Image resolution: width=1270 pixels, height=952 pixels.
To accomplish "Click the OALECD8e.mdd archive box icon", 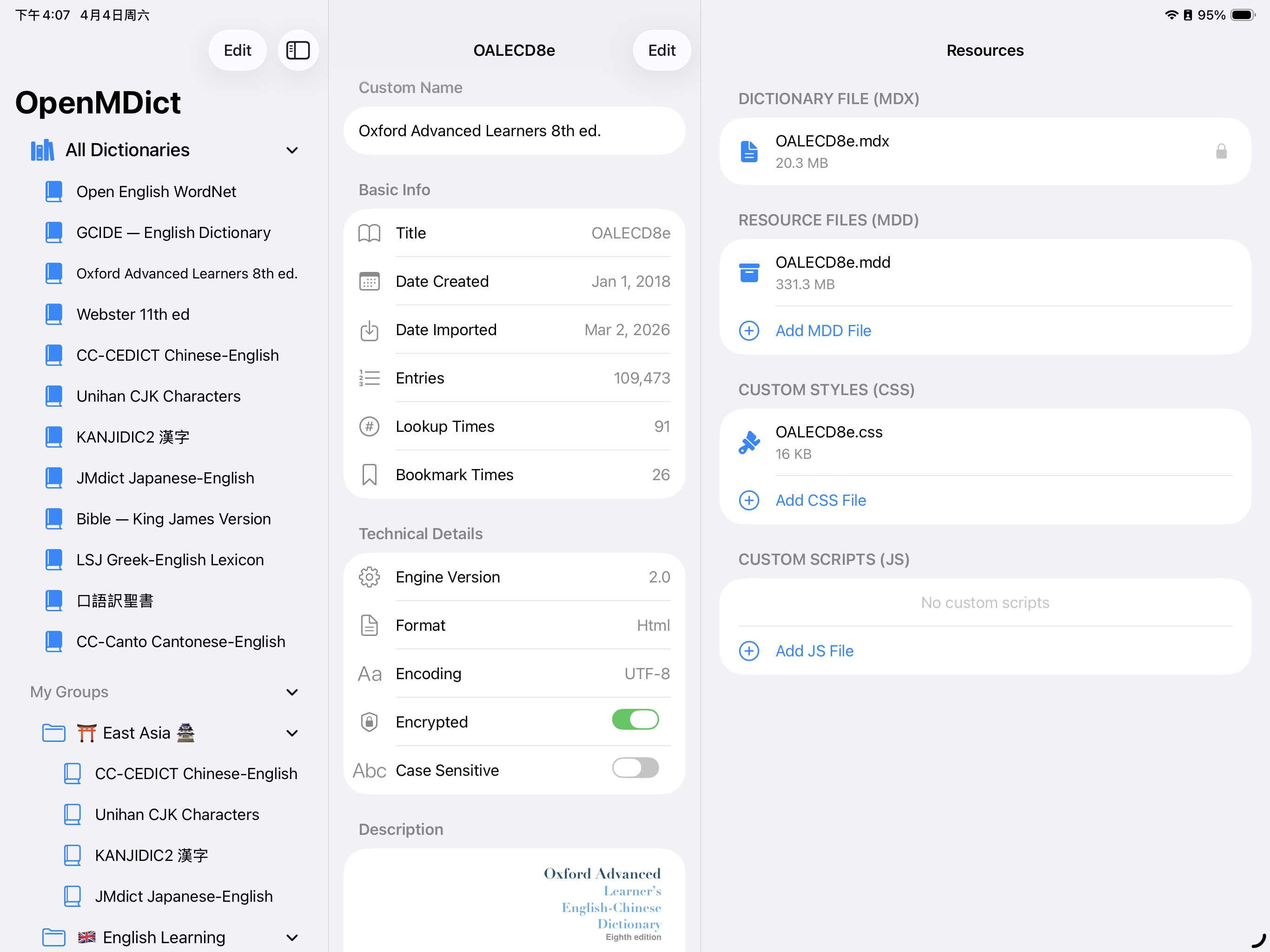I will (749, 273).
